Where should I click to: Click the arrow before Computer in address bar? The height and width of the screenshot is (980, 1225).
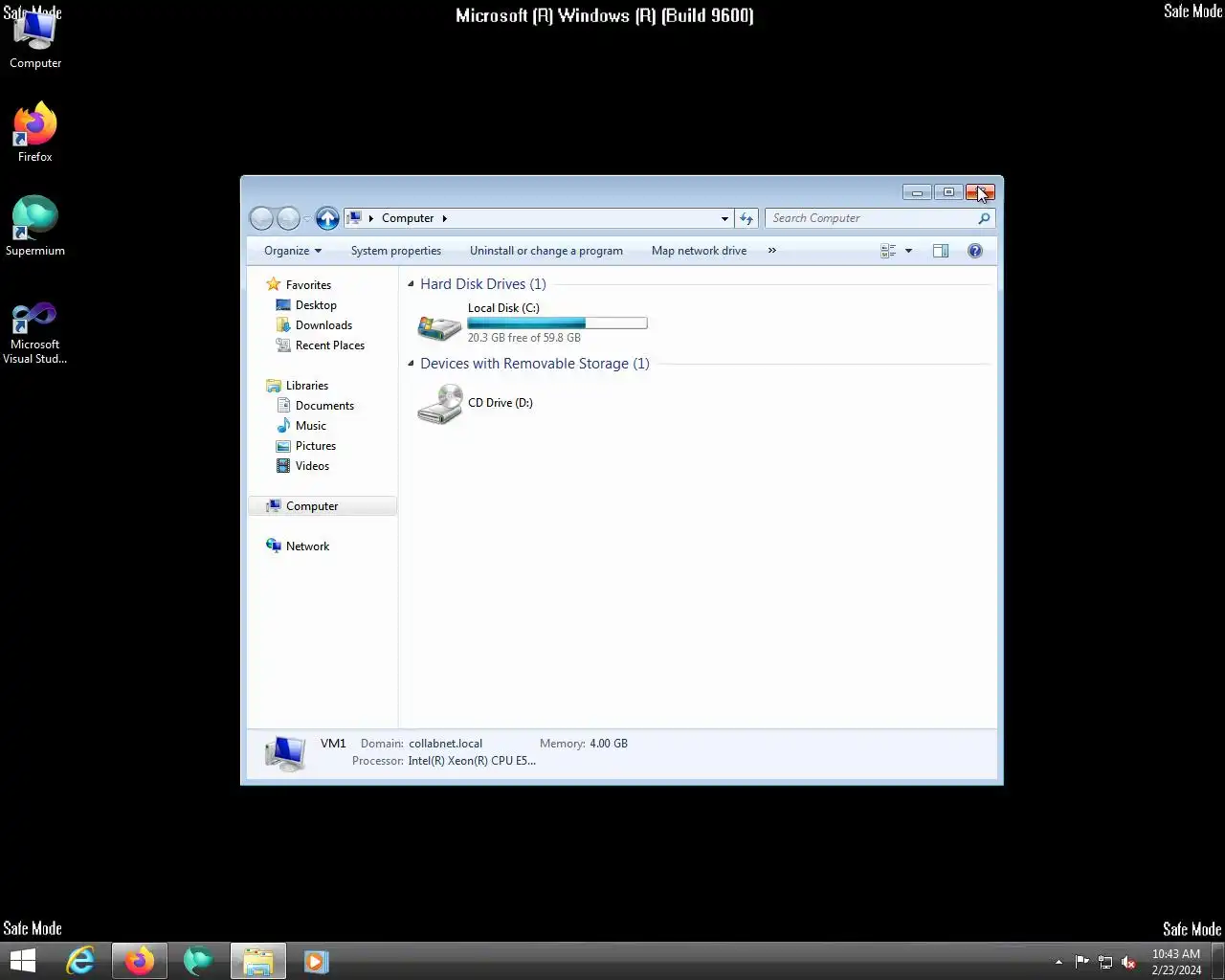tap(371, 218)
